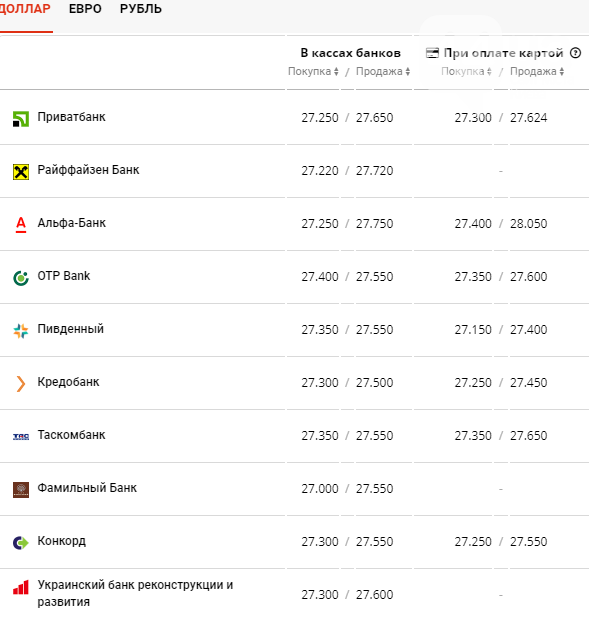Viewport: 589px width, 621px height.
Task: Sort by bank cash desk Продажа rate
Action: (x=383, y=71)
